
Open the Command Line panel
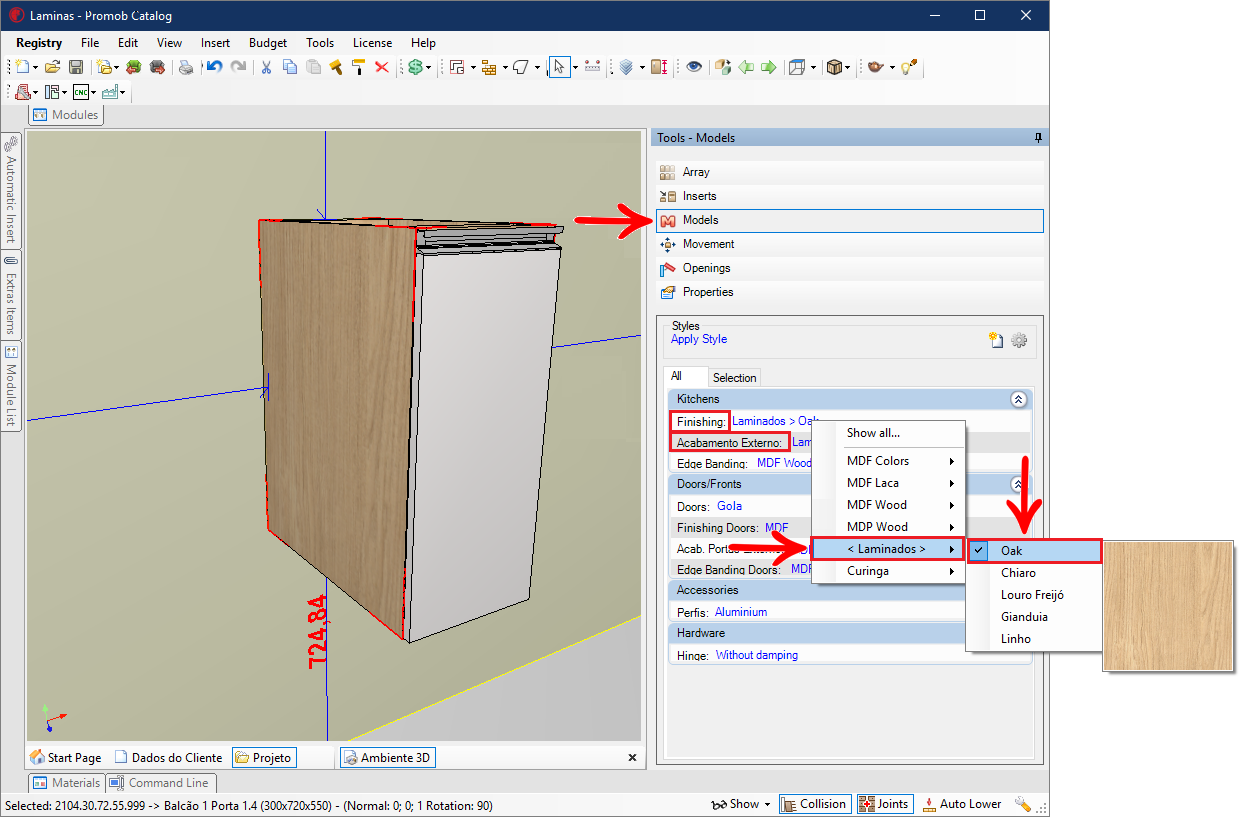(160, 783)
